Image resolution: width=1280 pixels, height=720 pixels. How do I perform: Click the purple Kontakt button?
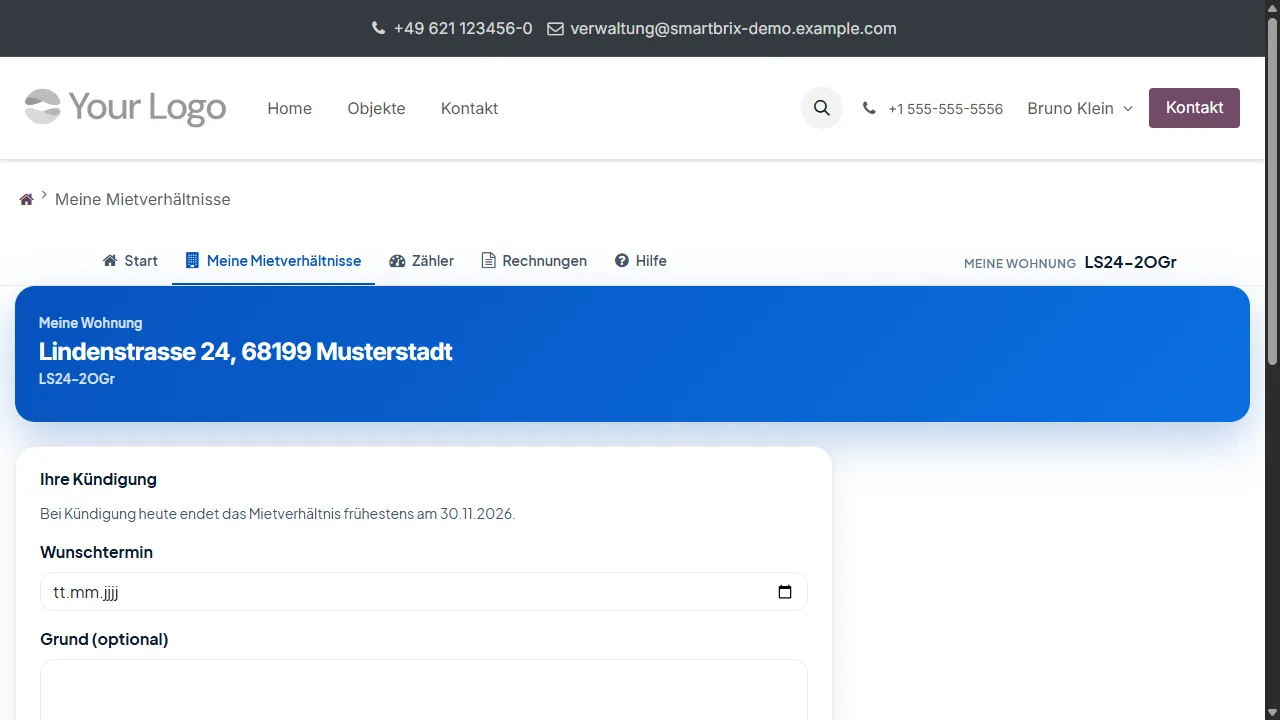1194,108
